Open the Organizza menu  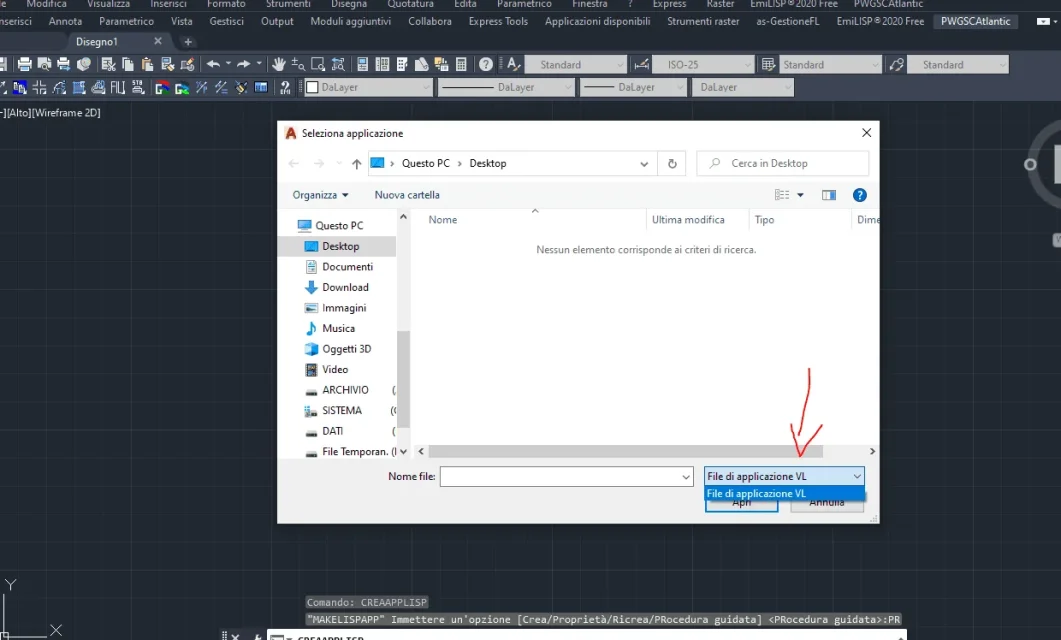320,195
